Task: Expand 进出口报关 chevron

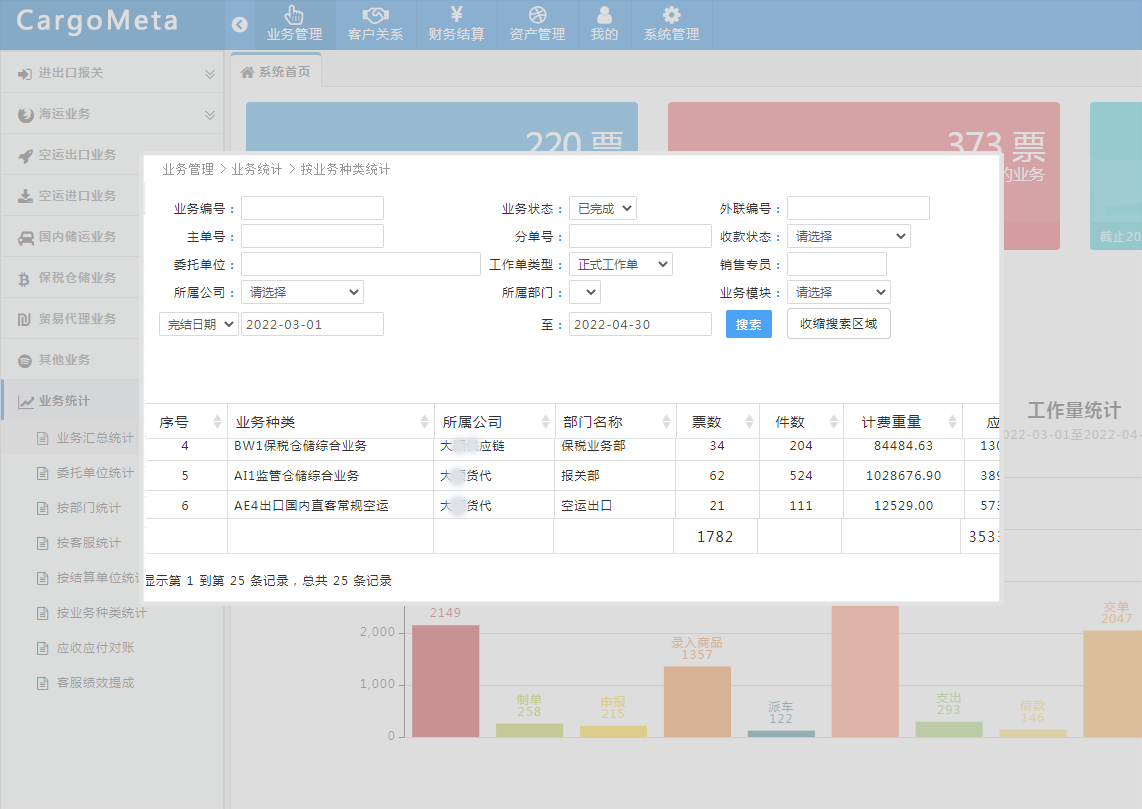Action: coord(210,74)
